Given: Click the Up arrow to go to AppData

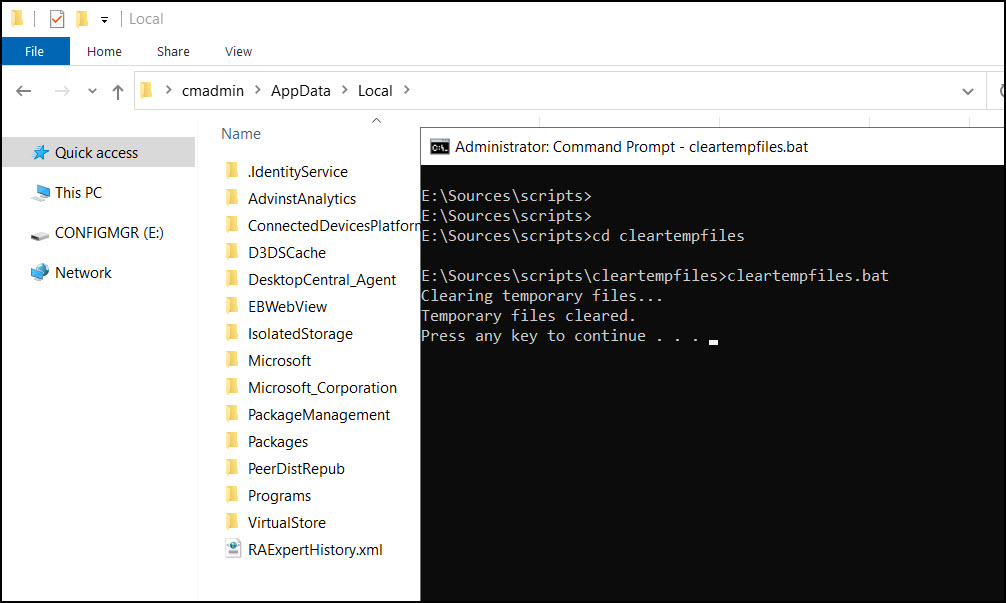Looking at the screenshot, I should [x=117, y=90].
